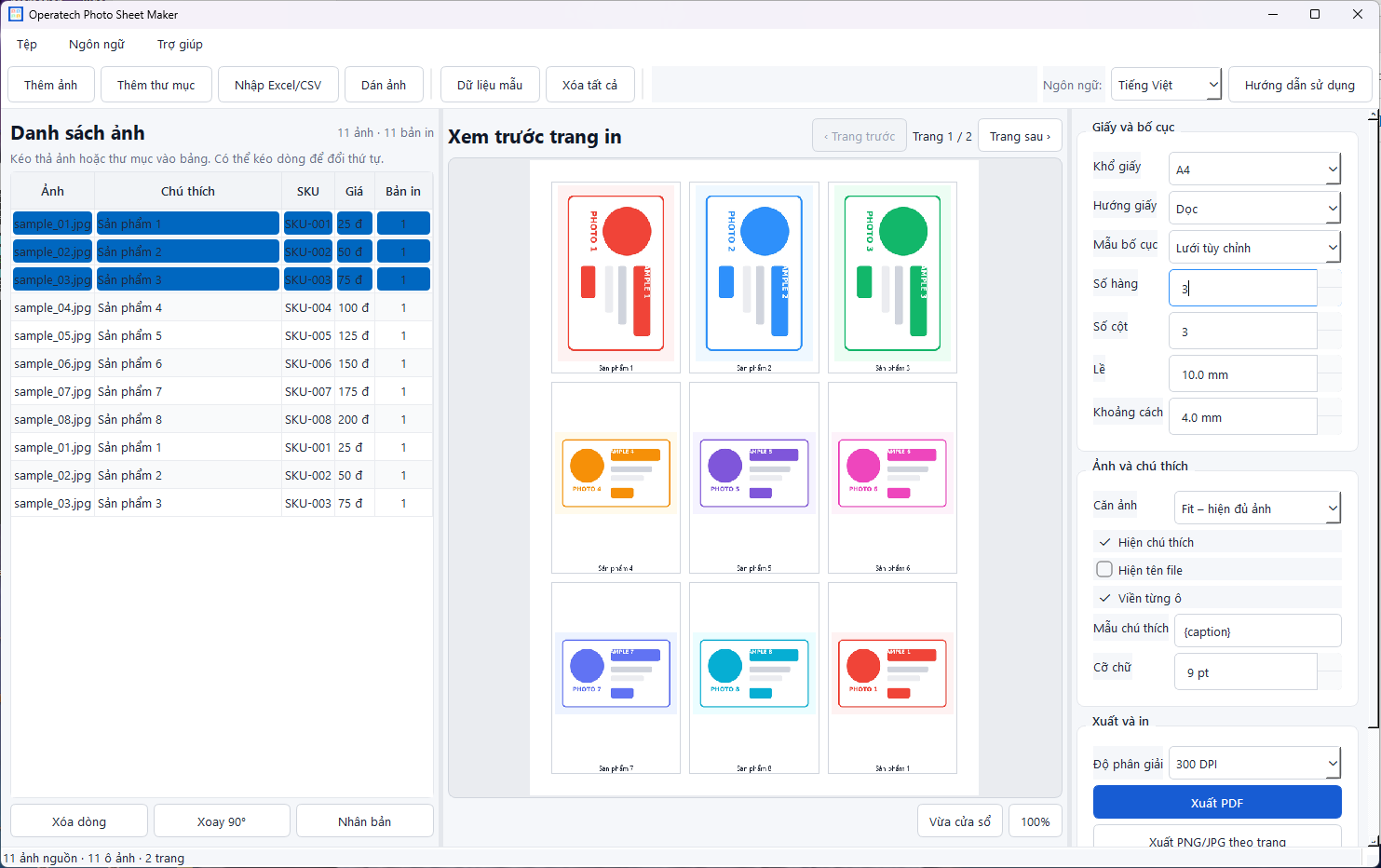The height and width of the screenshot is (868, 1381).
Task: Click the Dán ảnh button
Action: (x=384, y=85)
